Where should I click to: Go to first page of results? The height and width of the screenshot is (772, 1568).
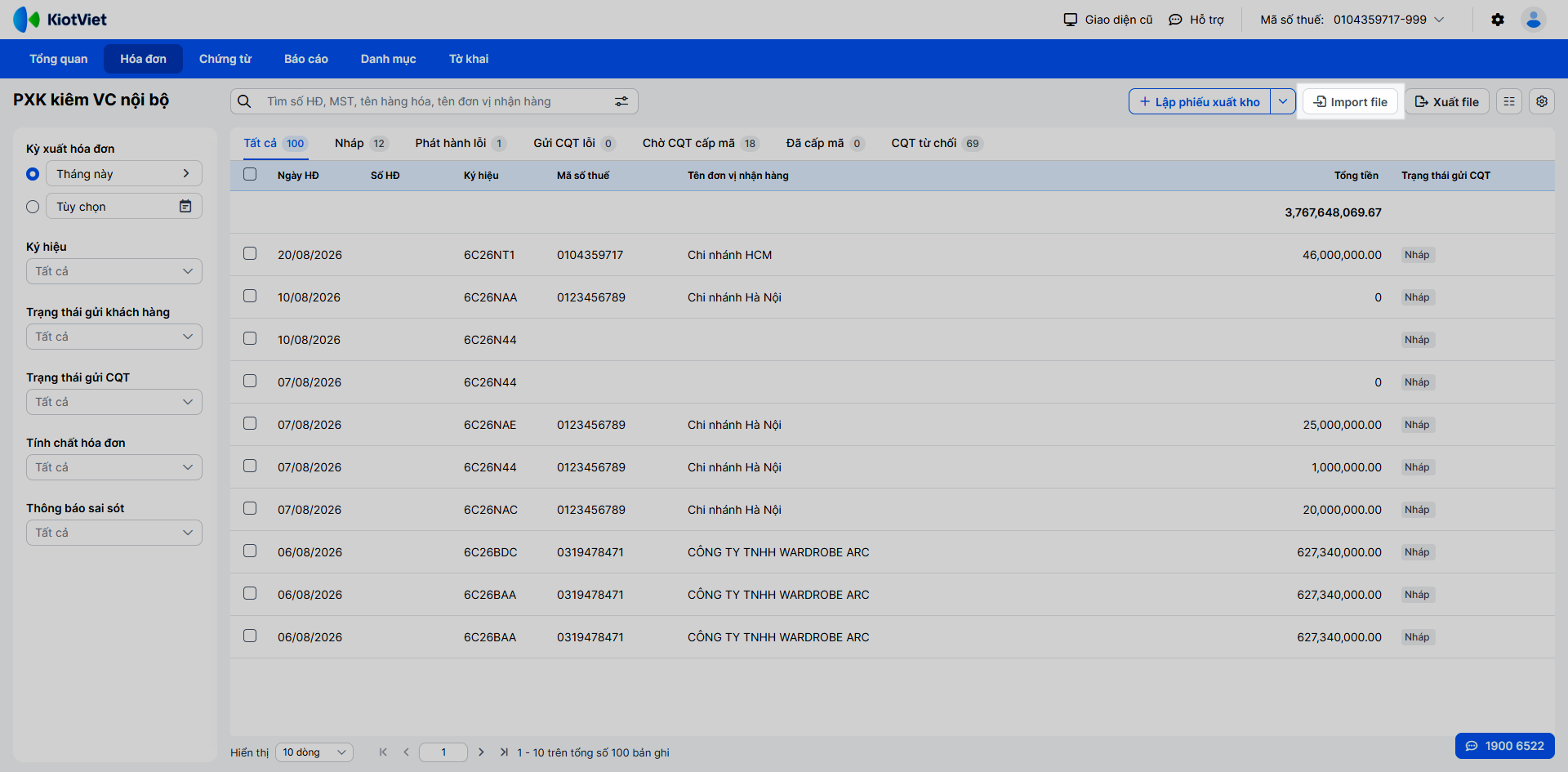[383, 752]
